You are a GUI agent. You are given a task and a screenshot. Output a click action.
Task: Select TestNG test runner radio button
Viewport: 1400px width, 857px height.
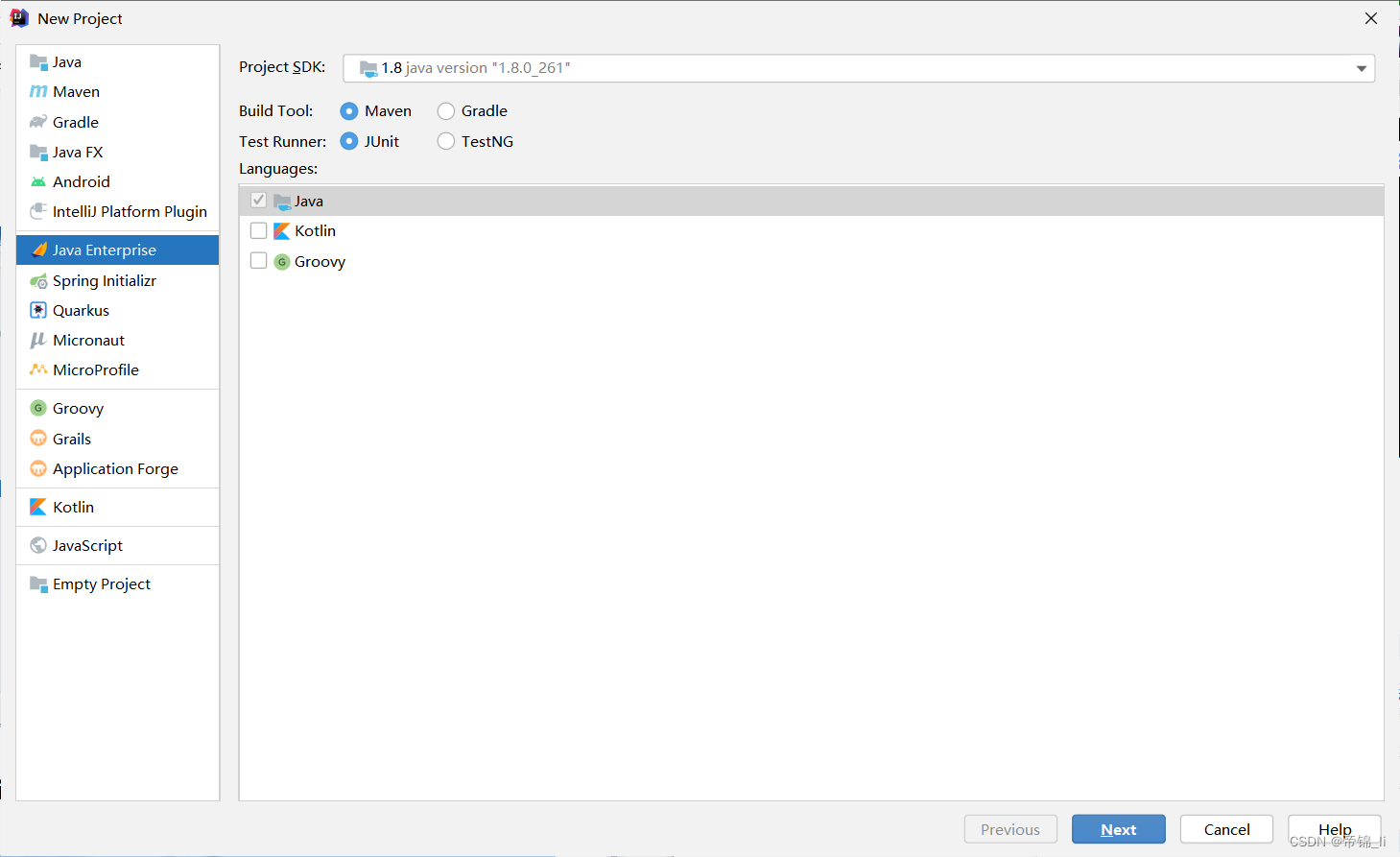(x=446, y=141)
